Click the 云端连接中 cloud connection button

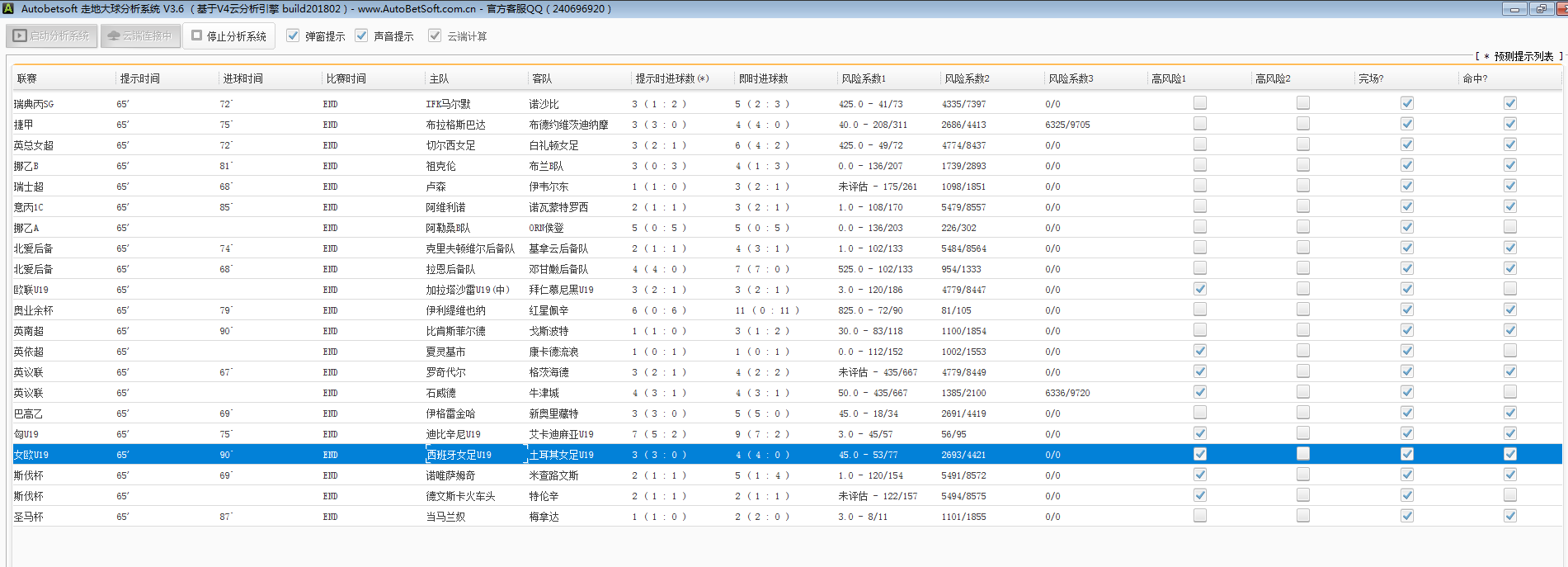tap(140, 36)
